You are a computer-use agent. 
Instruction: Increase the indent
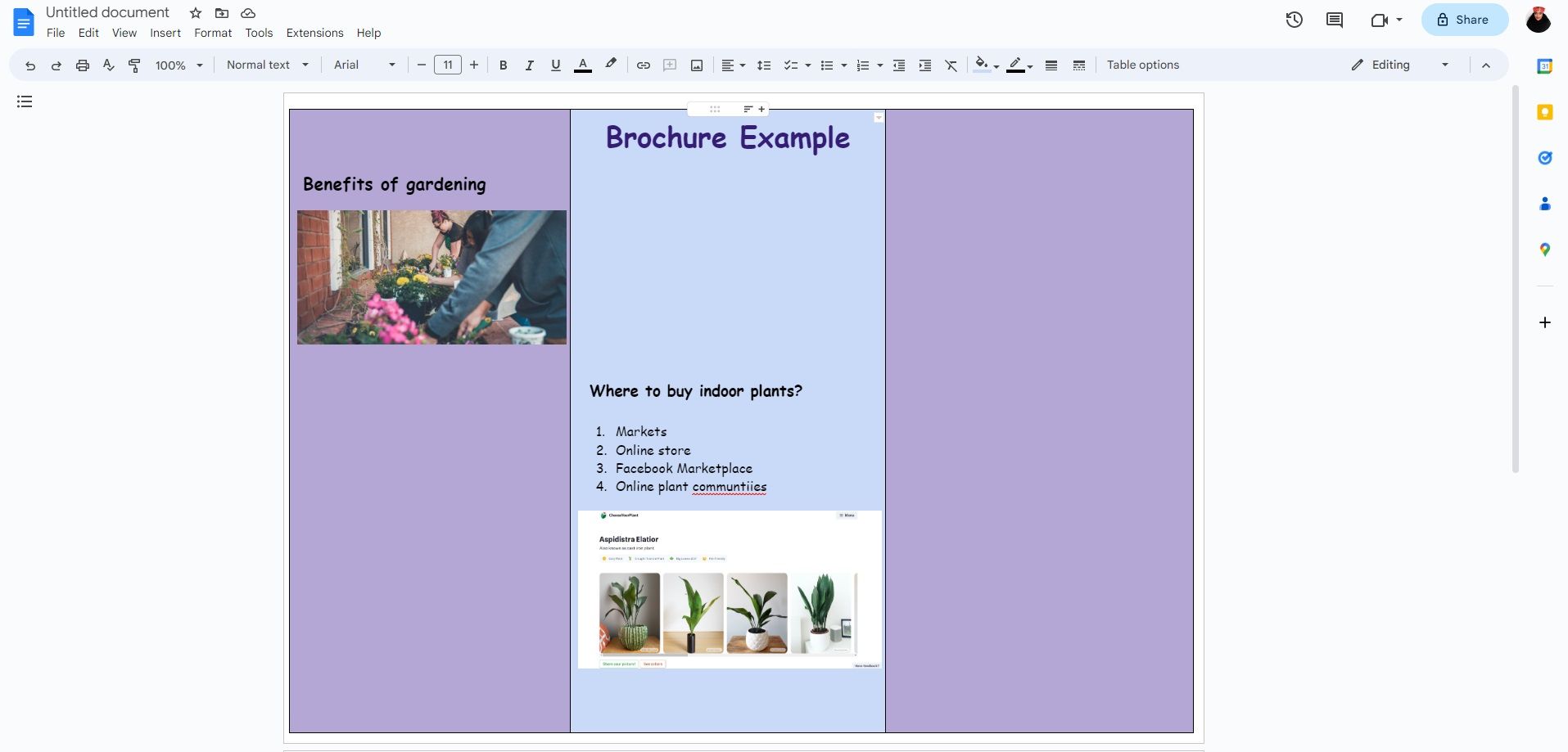coord(925,65)
